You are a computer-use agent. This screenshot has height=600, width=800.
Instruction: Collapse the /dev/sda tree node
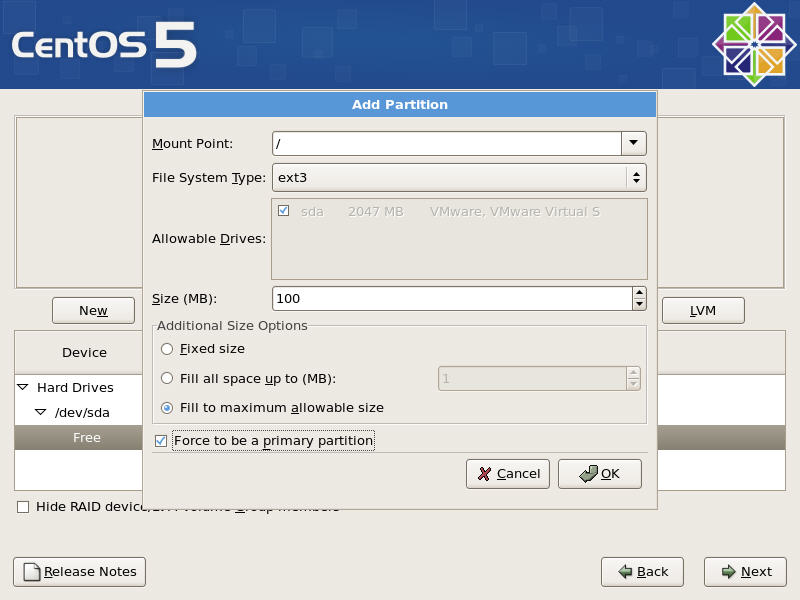41,412
